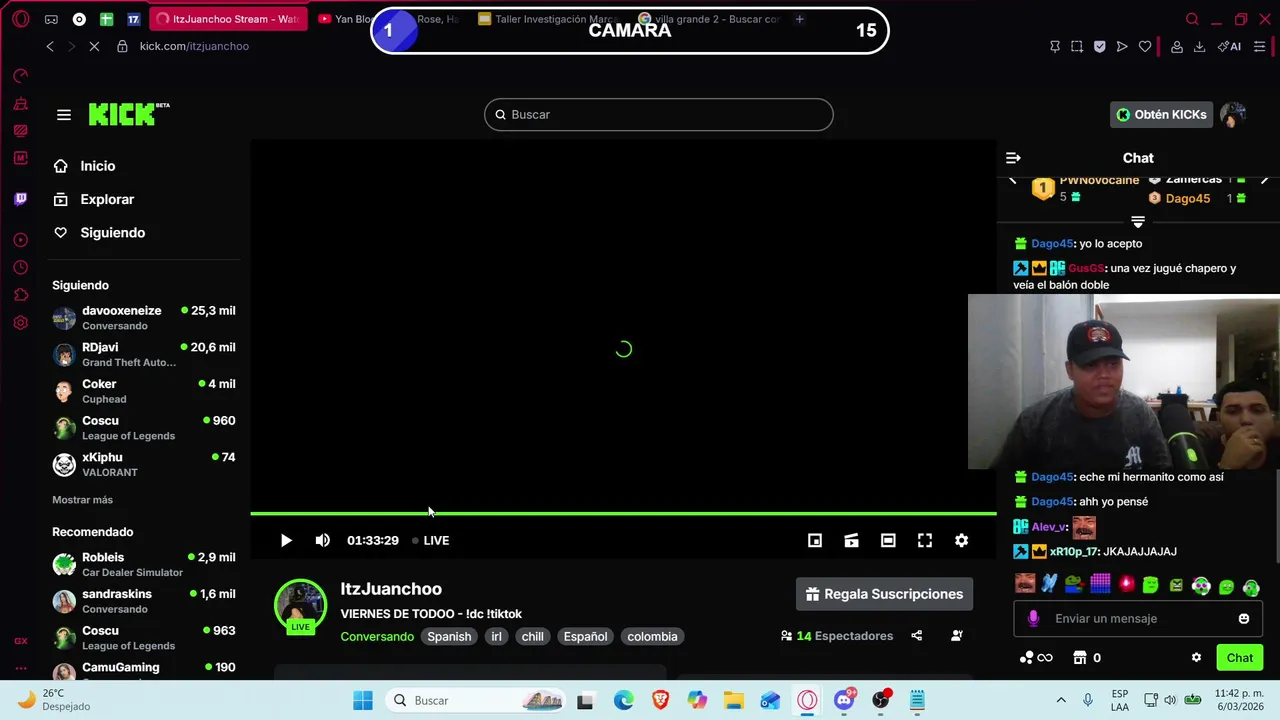The image size is (1280, 720).
Task: Select the chill tag
Action: pos(532,636)
